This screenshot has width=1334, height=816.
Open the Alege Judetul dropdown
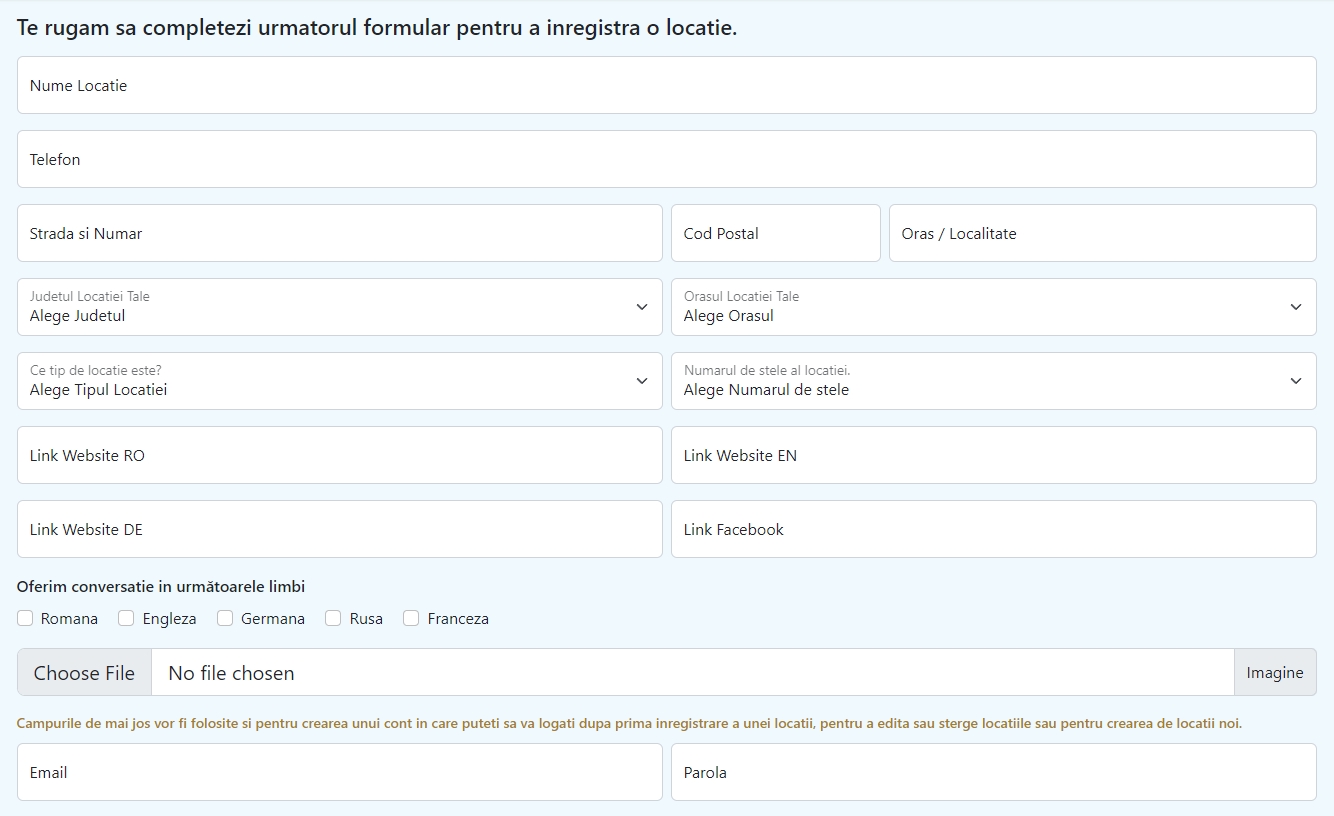[339, 307]
